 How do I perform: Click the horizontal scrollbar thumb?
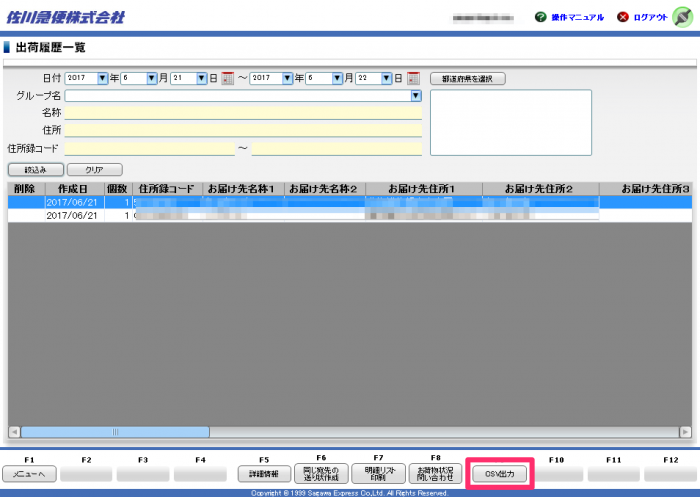pos(115,432)
